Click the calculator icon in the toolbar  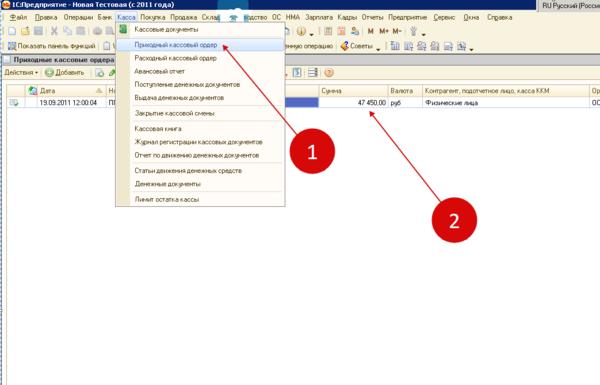(x=328, y=31)
